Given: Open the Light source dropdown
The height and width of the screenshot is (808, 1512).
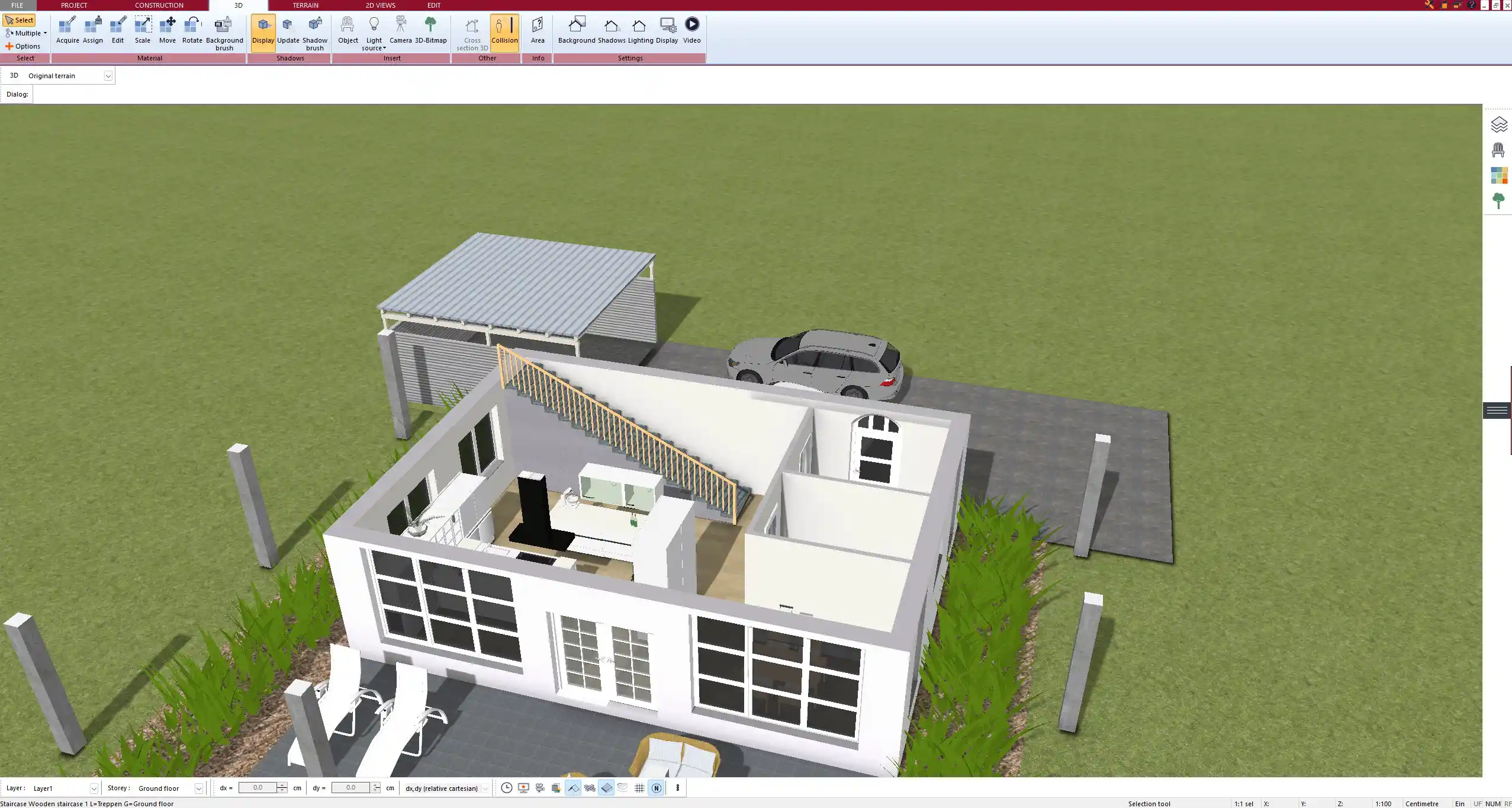Looking at the screenshot, I should 374,33.
